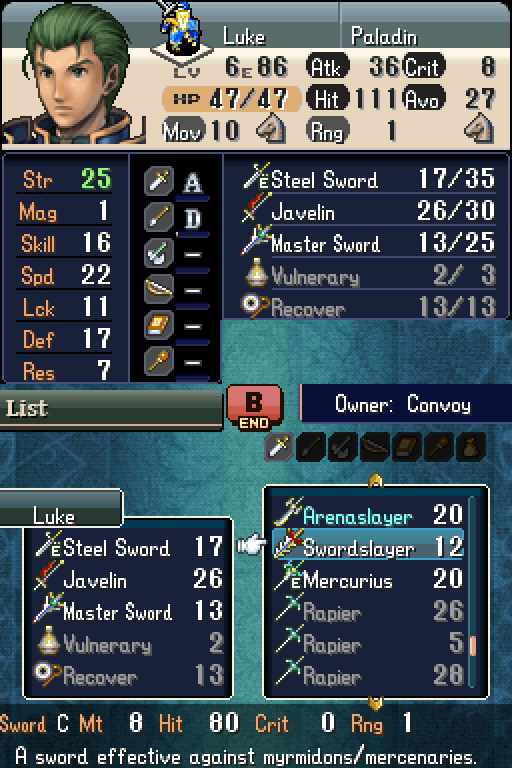
Task: Select the items bag filter icon
Action: click(470, 446)
